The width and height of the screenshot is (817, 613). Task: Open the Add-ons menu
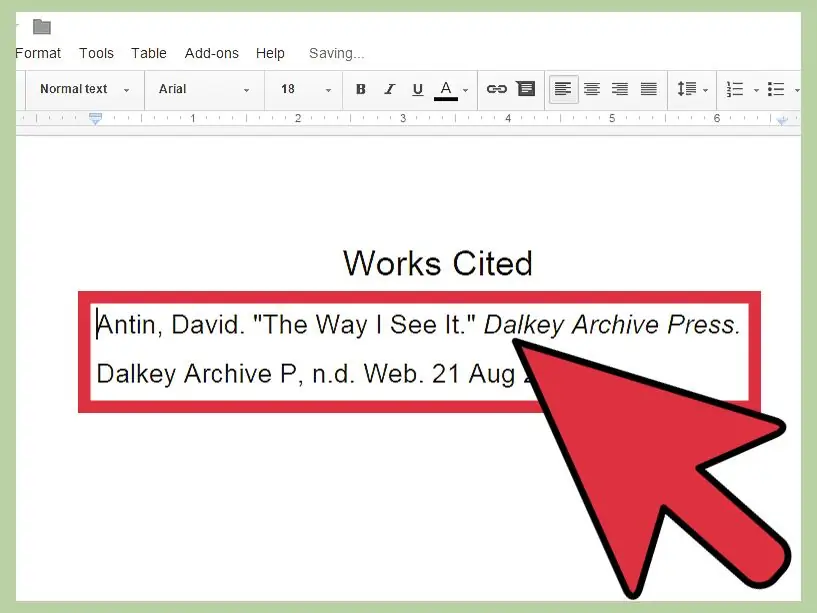(210, 53)
